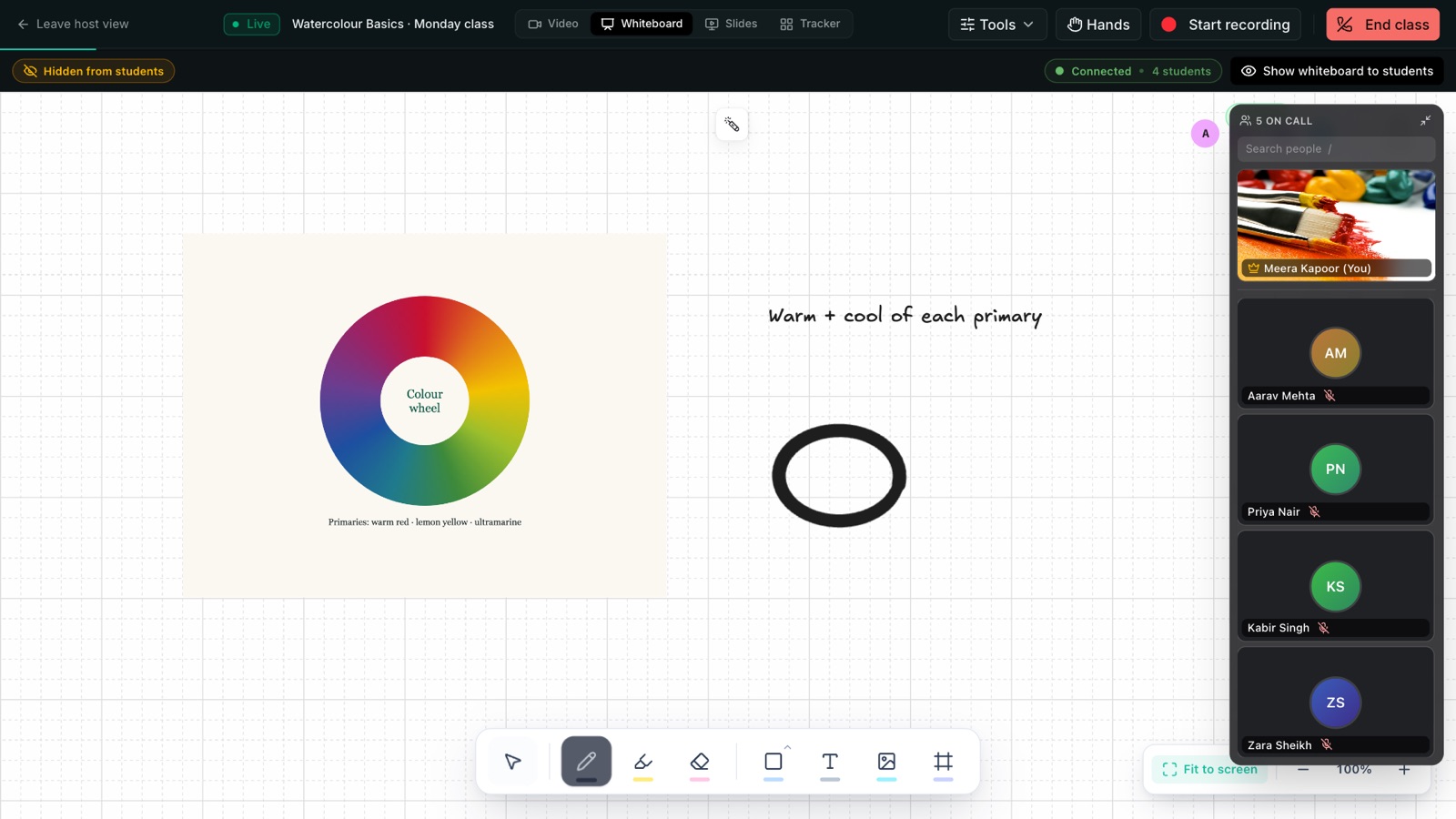Screen dimensions: 1456x819
Task: Collapse the on-call participants panel
Action: [x=1425, y=120]
